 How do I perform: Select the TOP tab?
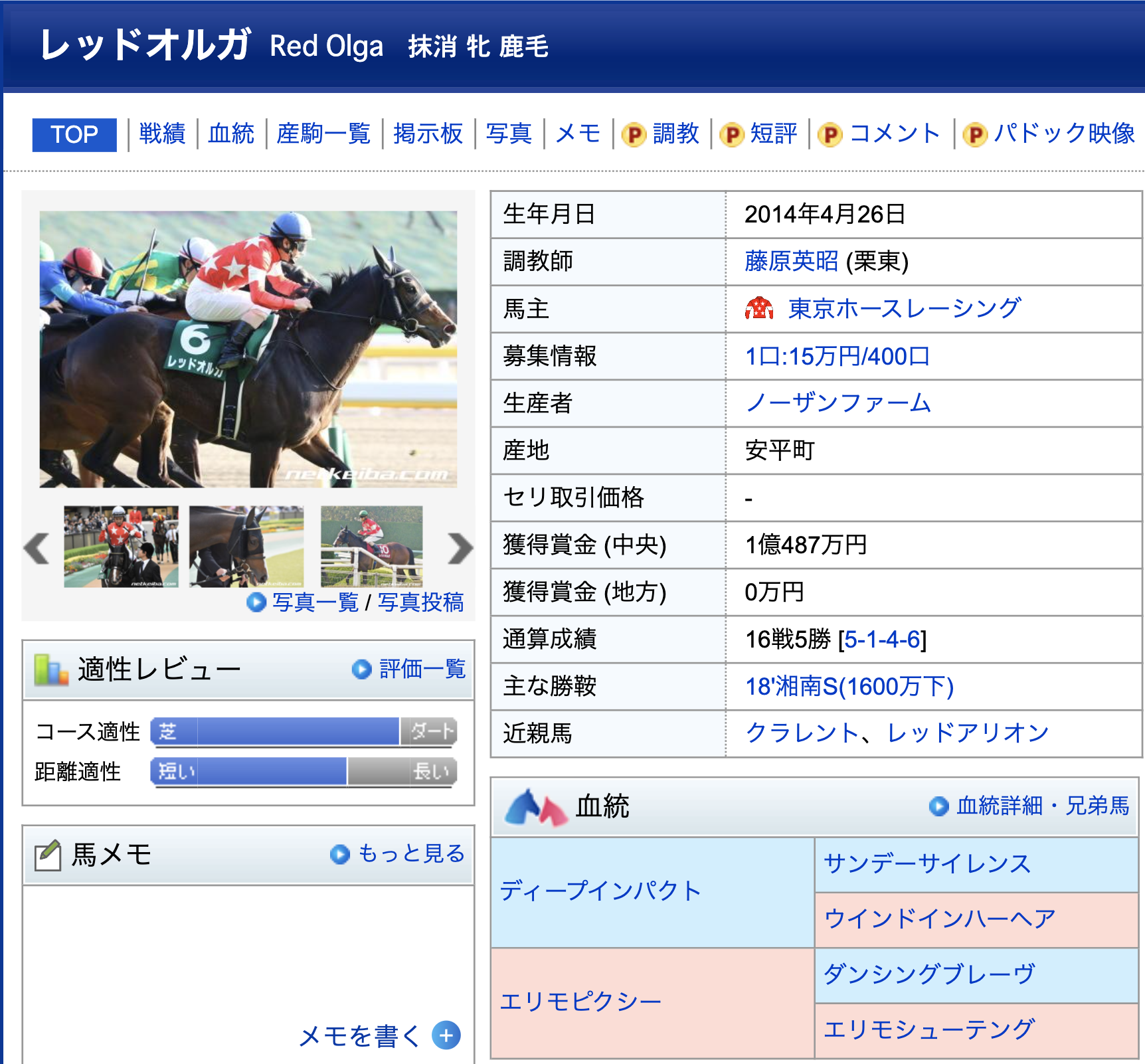tap(74, 135)
